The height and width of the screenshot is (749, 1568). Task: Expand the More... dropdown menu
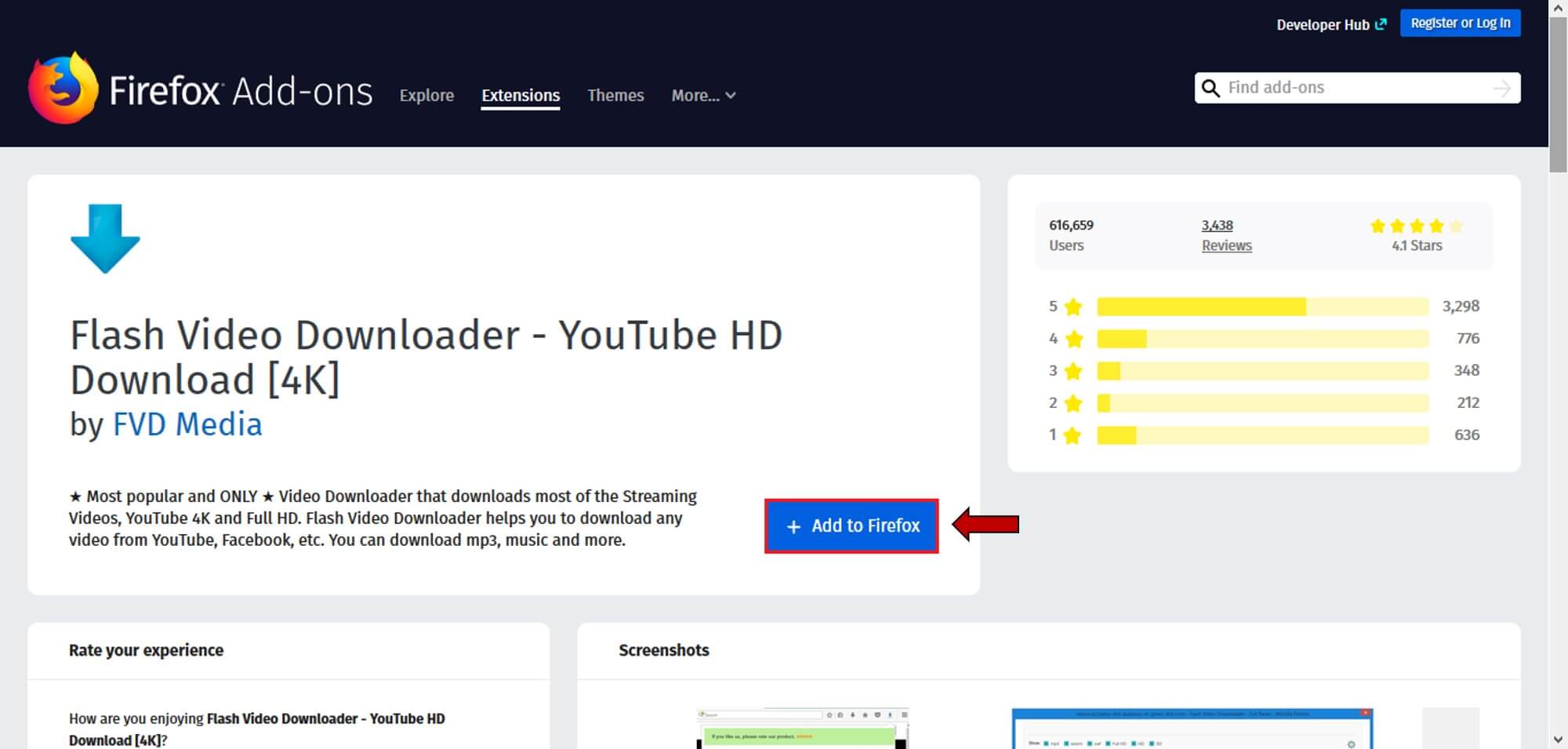[x=703, y=95]
